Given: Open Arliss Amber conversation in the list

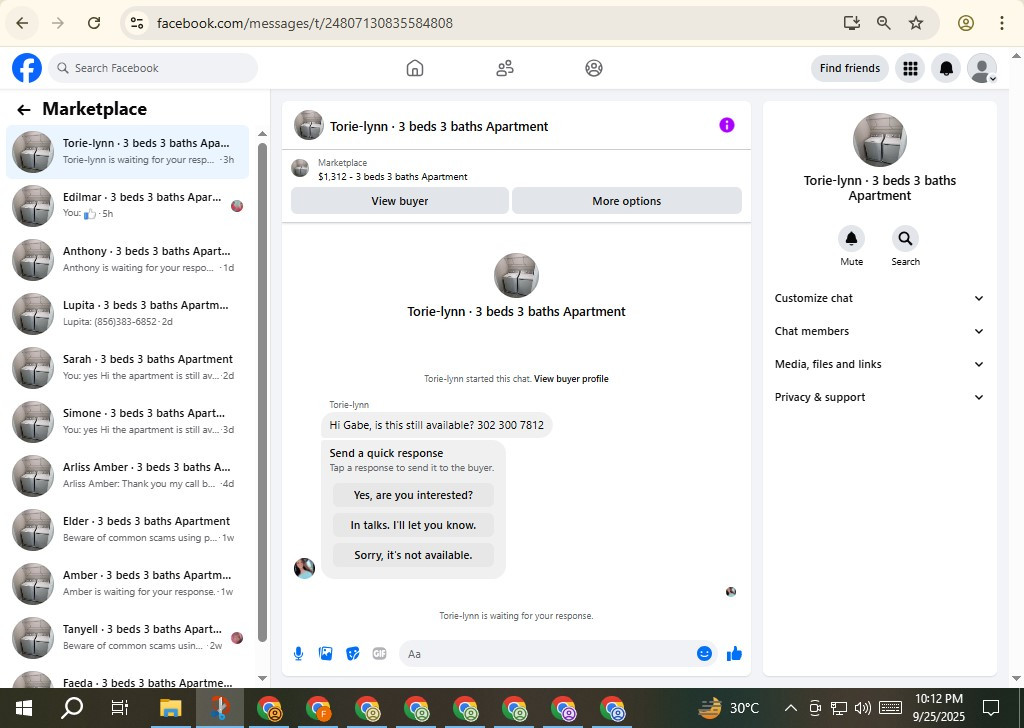Looking at the screenshot, I should [x=127, y=476].
